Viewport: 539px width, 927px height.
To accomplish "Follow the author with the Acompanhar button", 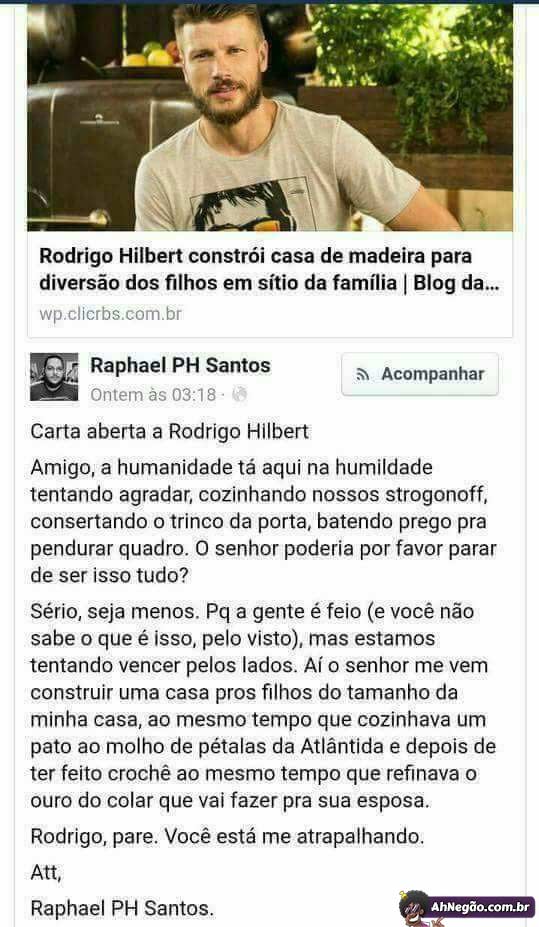I will point(420,374).
